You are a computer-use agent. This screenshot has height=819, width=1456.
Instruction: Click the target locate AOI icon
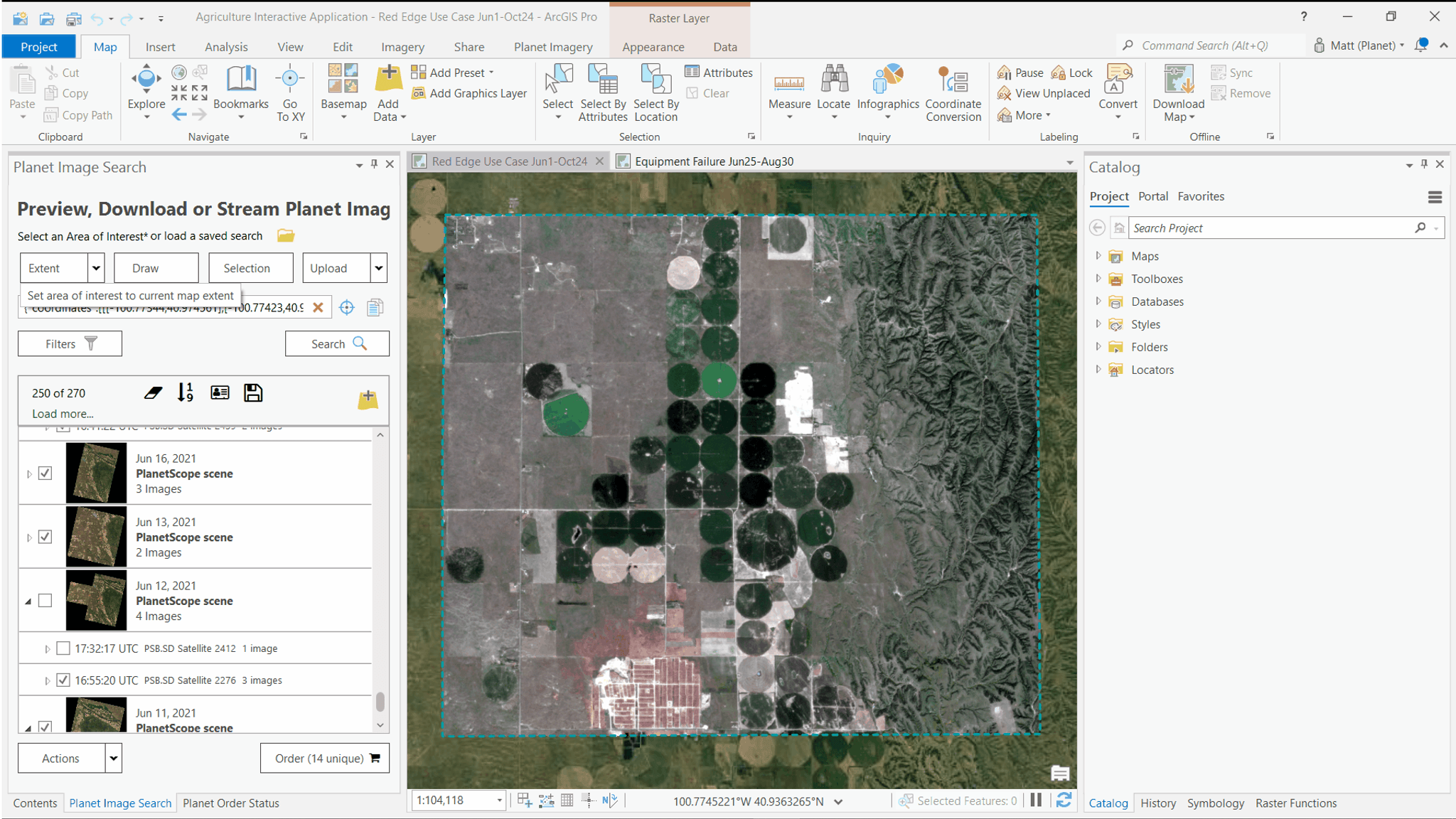(346, 307)
